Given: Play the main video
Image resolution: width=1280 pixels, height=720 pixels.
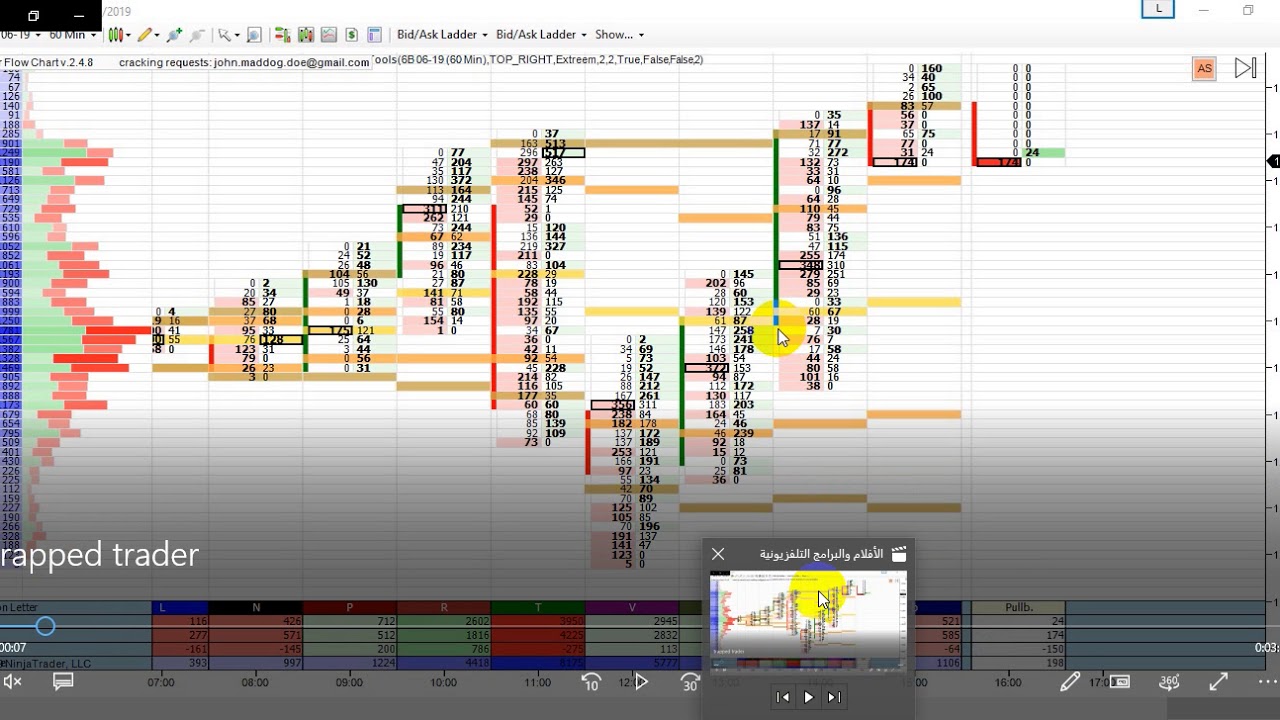Looking at the screenshot, I should click(x=641, y=682).
